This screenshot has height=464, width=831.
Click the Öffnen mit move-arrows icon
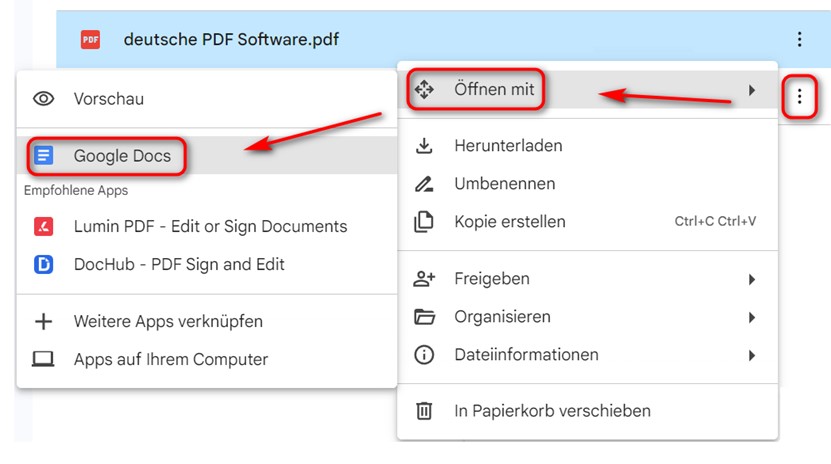point(424,90)
